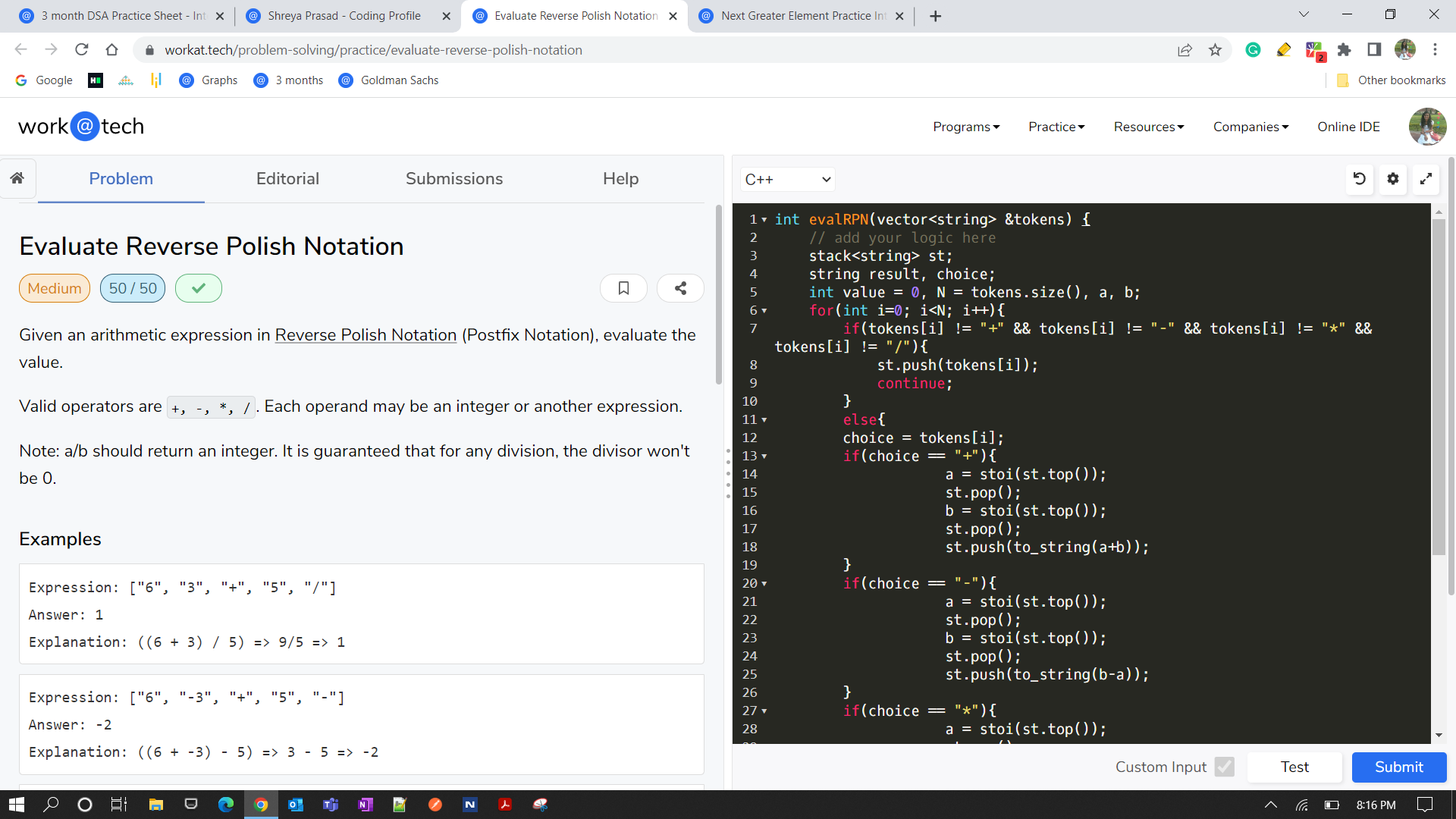This screenshot has height=819, width=1456.
Task: Click the home icon beside Problem tab
Action: pyautogui.click(x=17, y=178)
